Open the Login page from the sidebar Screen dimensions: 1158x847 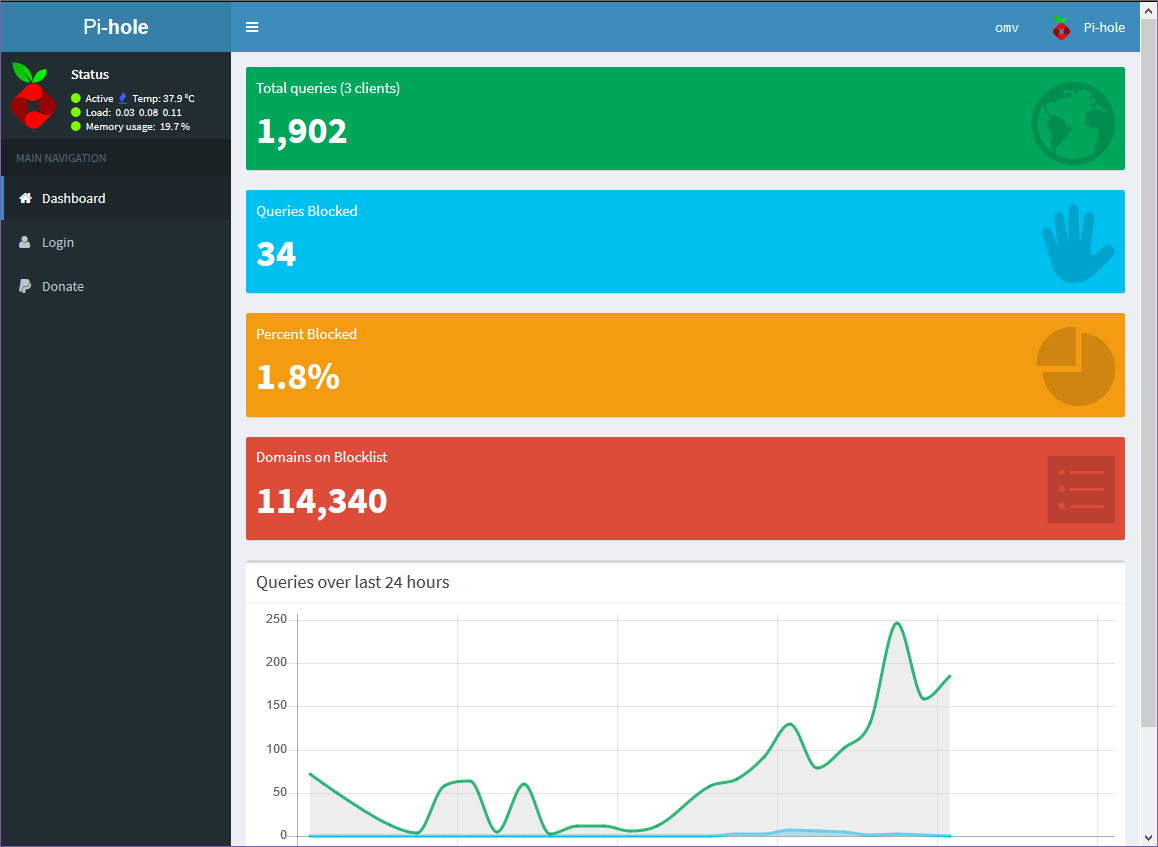point(58,242)
